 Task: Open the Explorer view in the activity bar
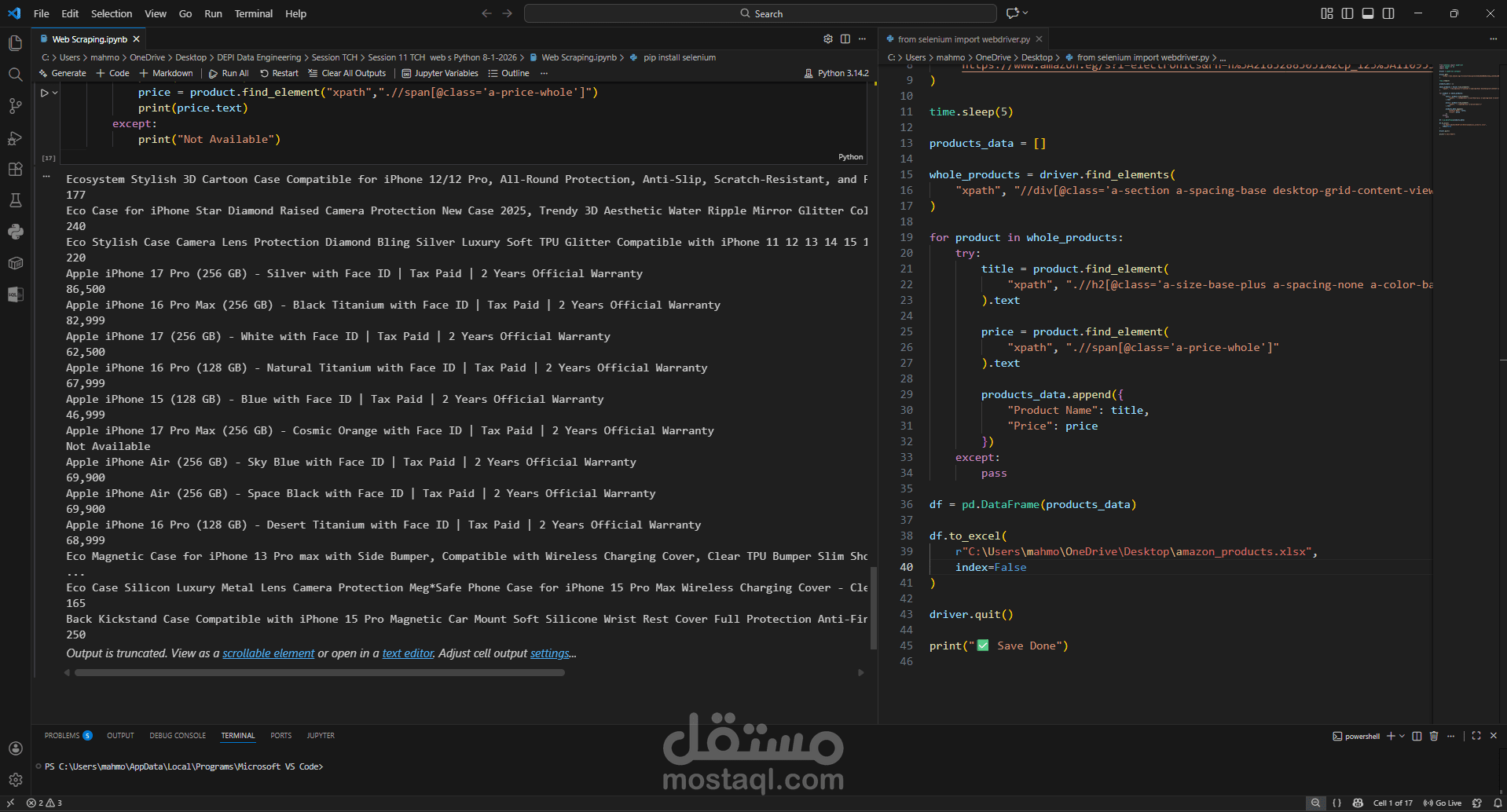coord(15,43)
